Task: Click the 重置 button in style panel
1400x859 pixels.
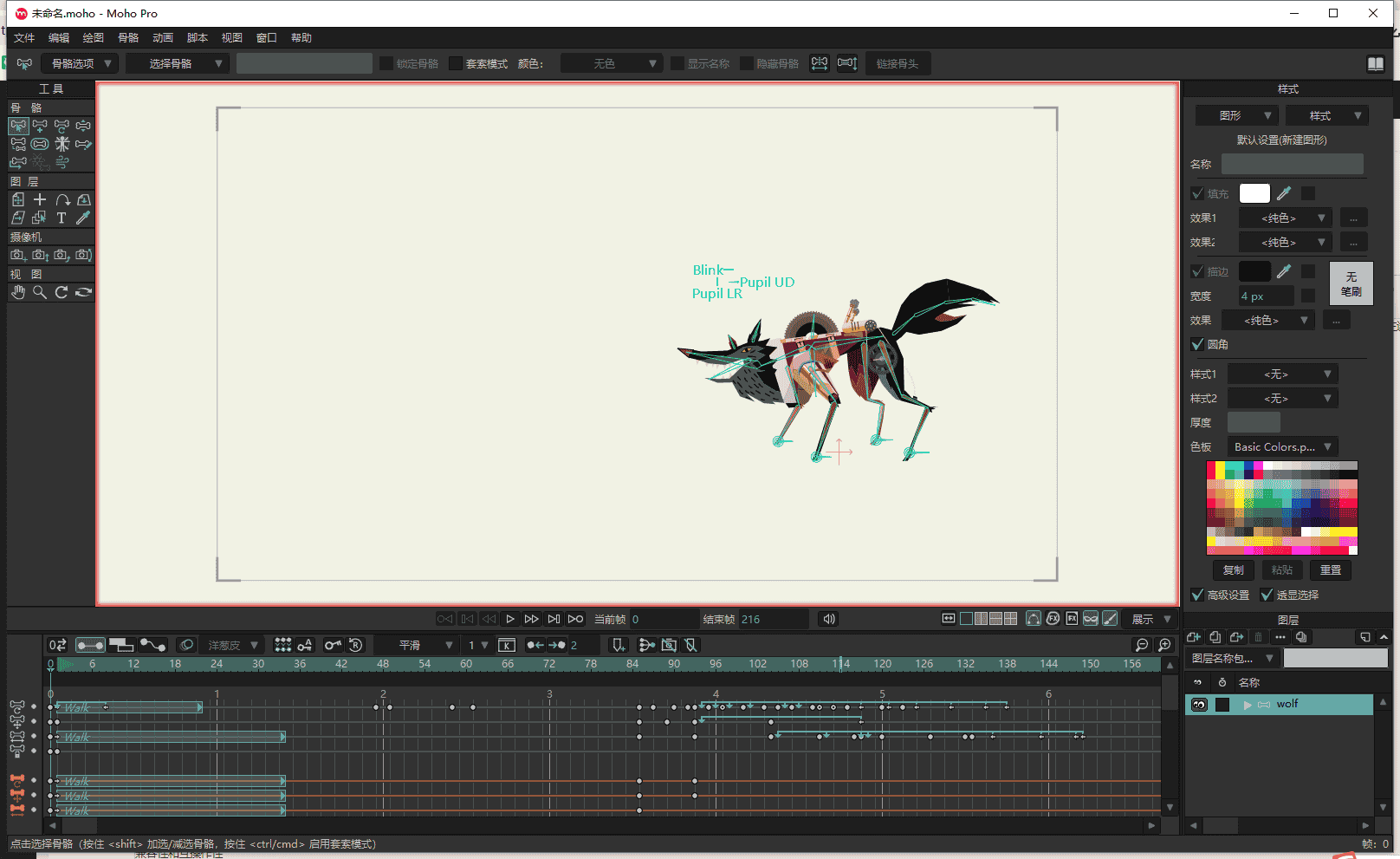Action: (1330, 570)
